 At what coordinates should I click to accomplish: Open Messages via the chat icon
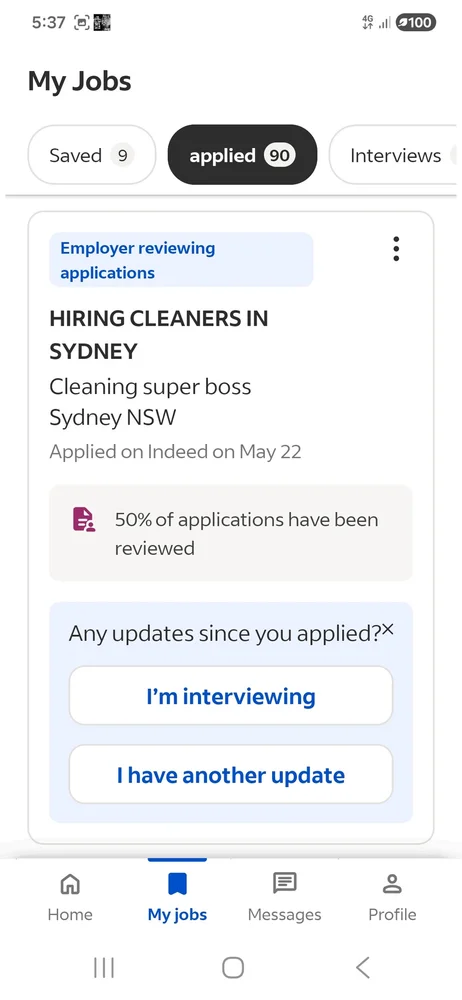[x=285, y=884]
